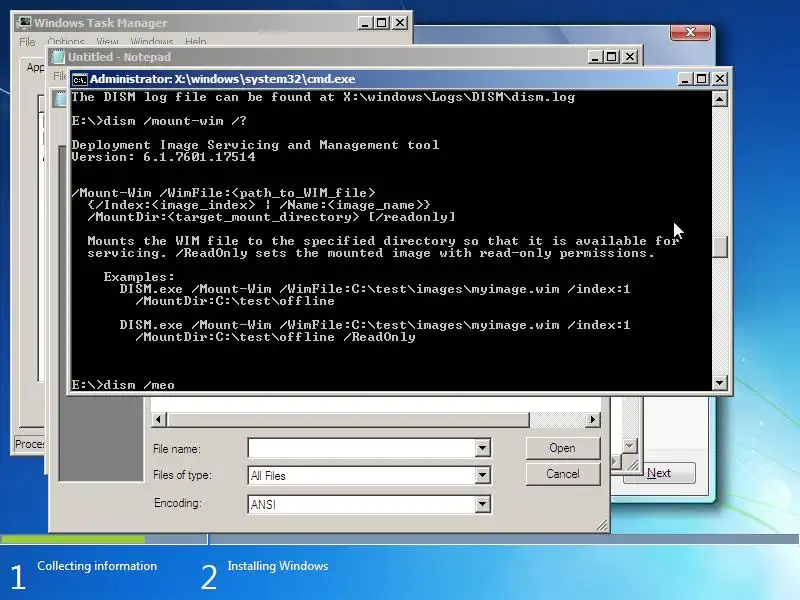Minimize the Untitled - Notepad window
The width and height of the screenshot is (800, 600).
point(594,57)
